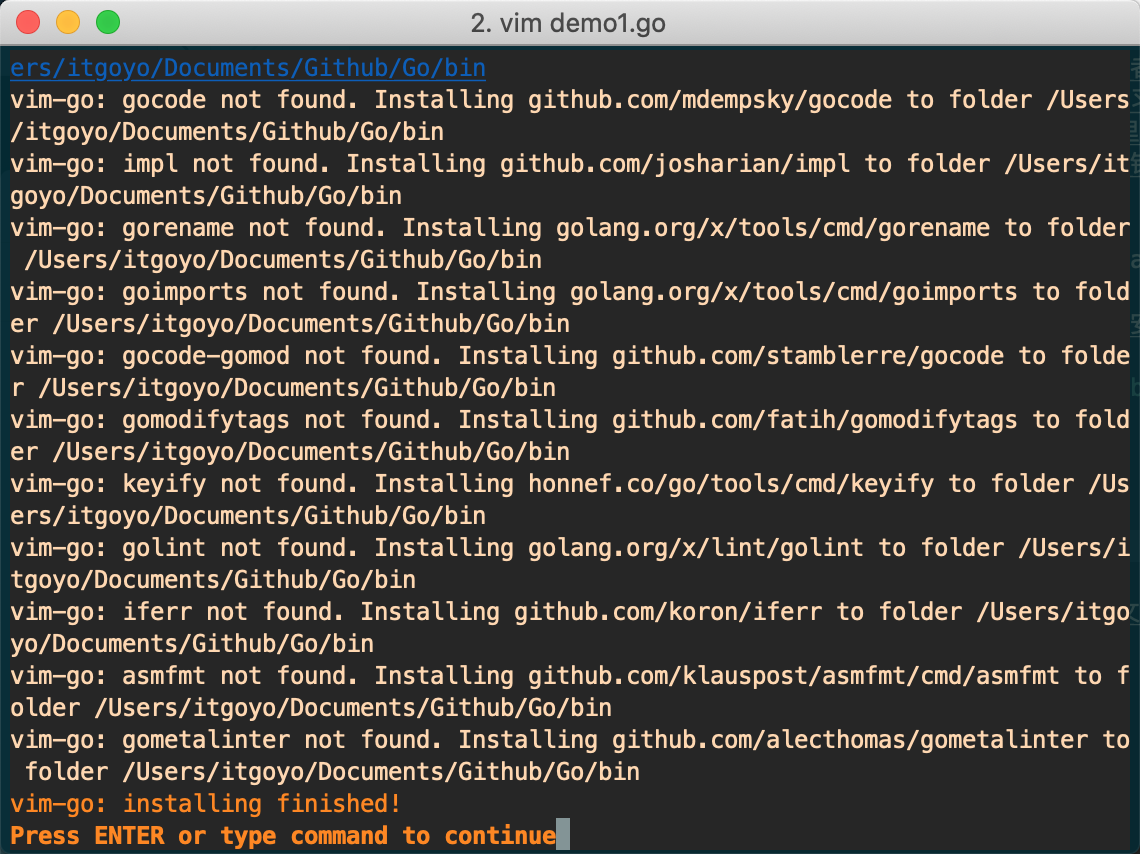Image resolution: width=1140 pixels, height=854 pixels.
Task: Click 'github.com/fatih/gomodifytags' package path
Action: tap(814, 419)
